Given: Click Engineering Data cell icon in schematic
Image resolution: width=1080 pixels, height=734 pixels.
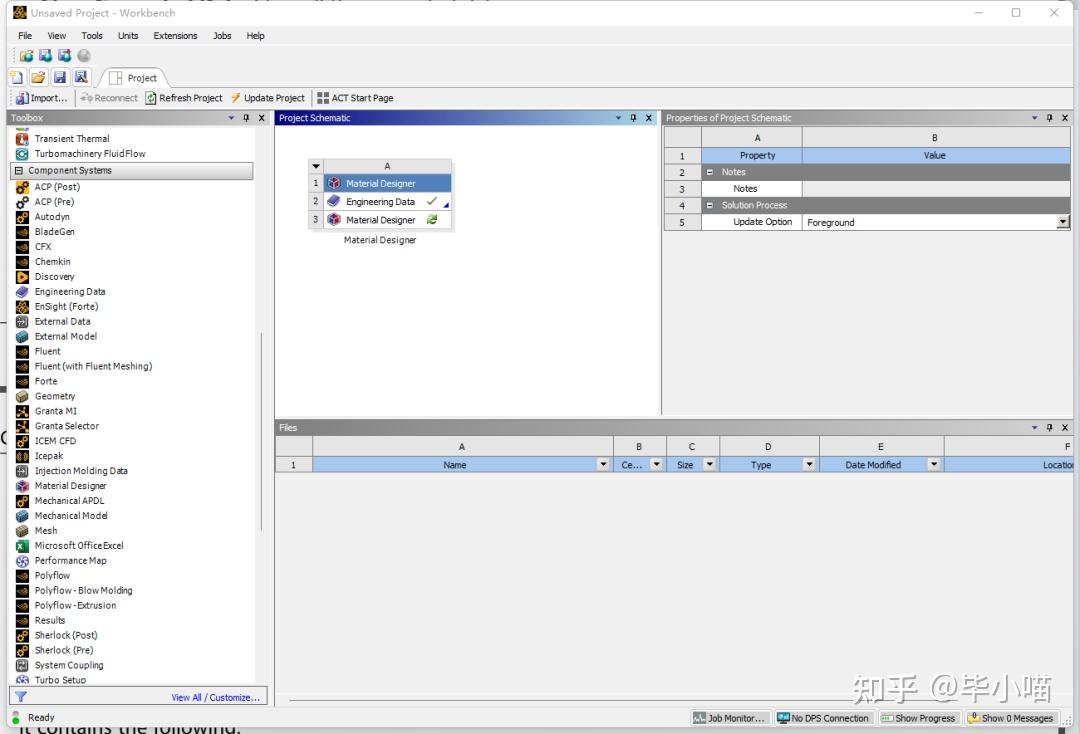Looking at the screenshot, I should pos(334,202).
